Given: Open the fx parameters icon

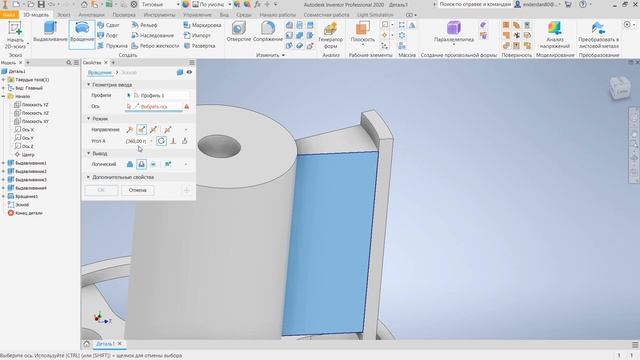Looking at the screenshot, I should click(x=257, y=4).
